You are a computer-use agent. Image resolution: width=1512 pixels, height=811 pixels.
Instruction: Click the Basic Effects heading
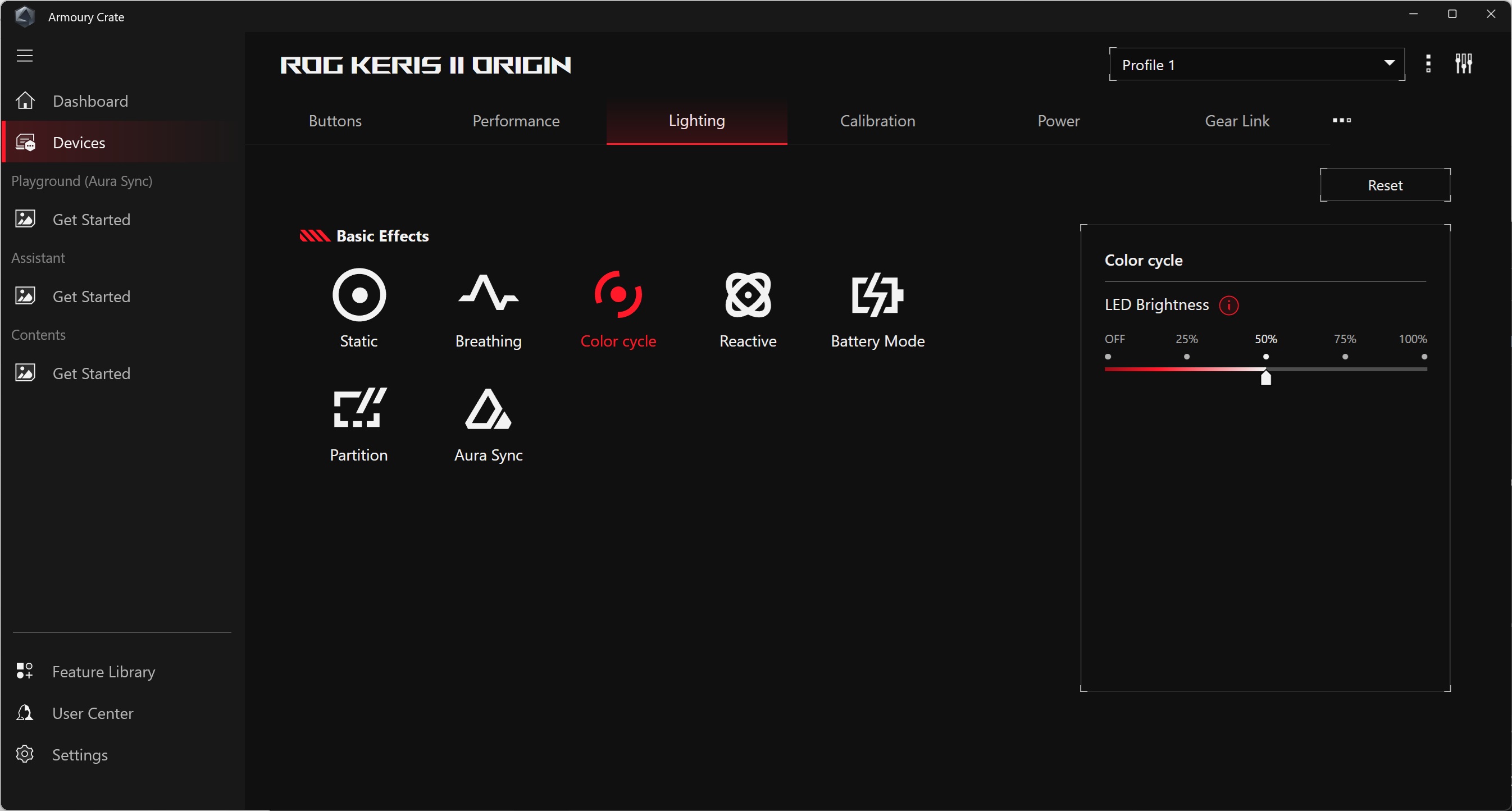382,236
